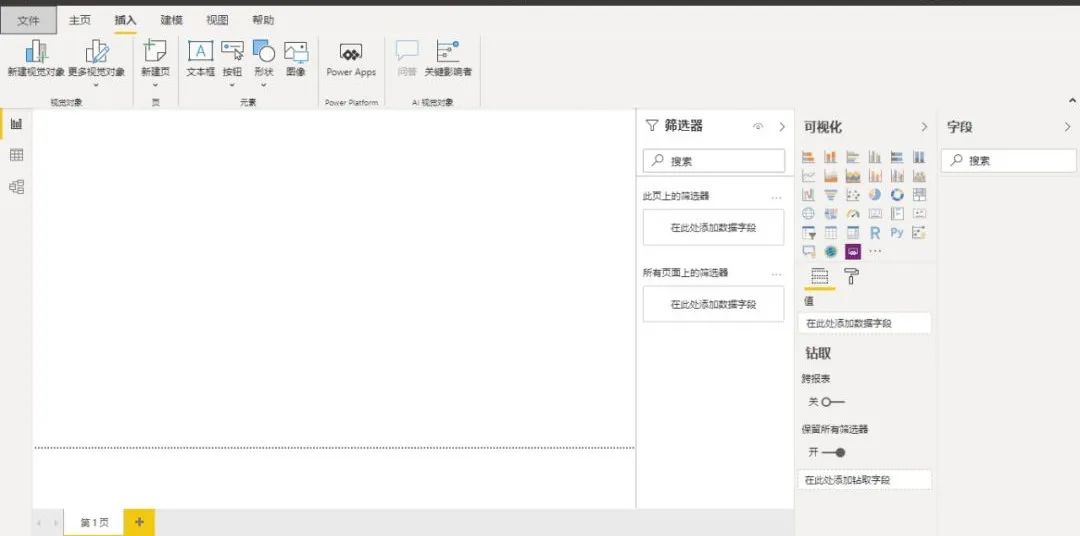Image resolution: width=1080 pixels, height=536 pixels.
Task: Click the 筛选器 search box
Action: click(x=714, y=161)
